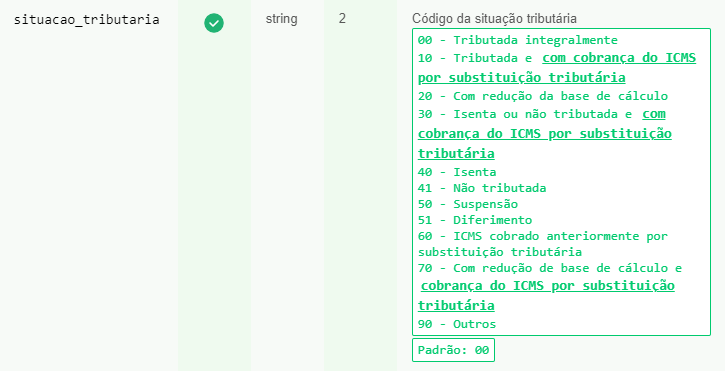This screenshot has width=725, height=371.
Task: Click the Código da situação tributária description
Action: [494, 19]
